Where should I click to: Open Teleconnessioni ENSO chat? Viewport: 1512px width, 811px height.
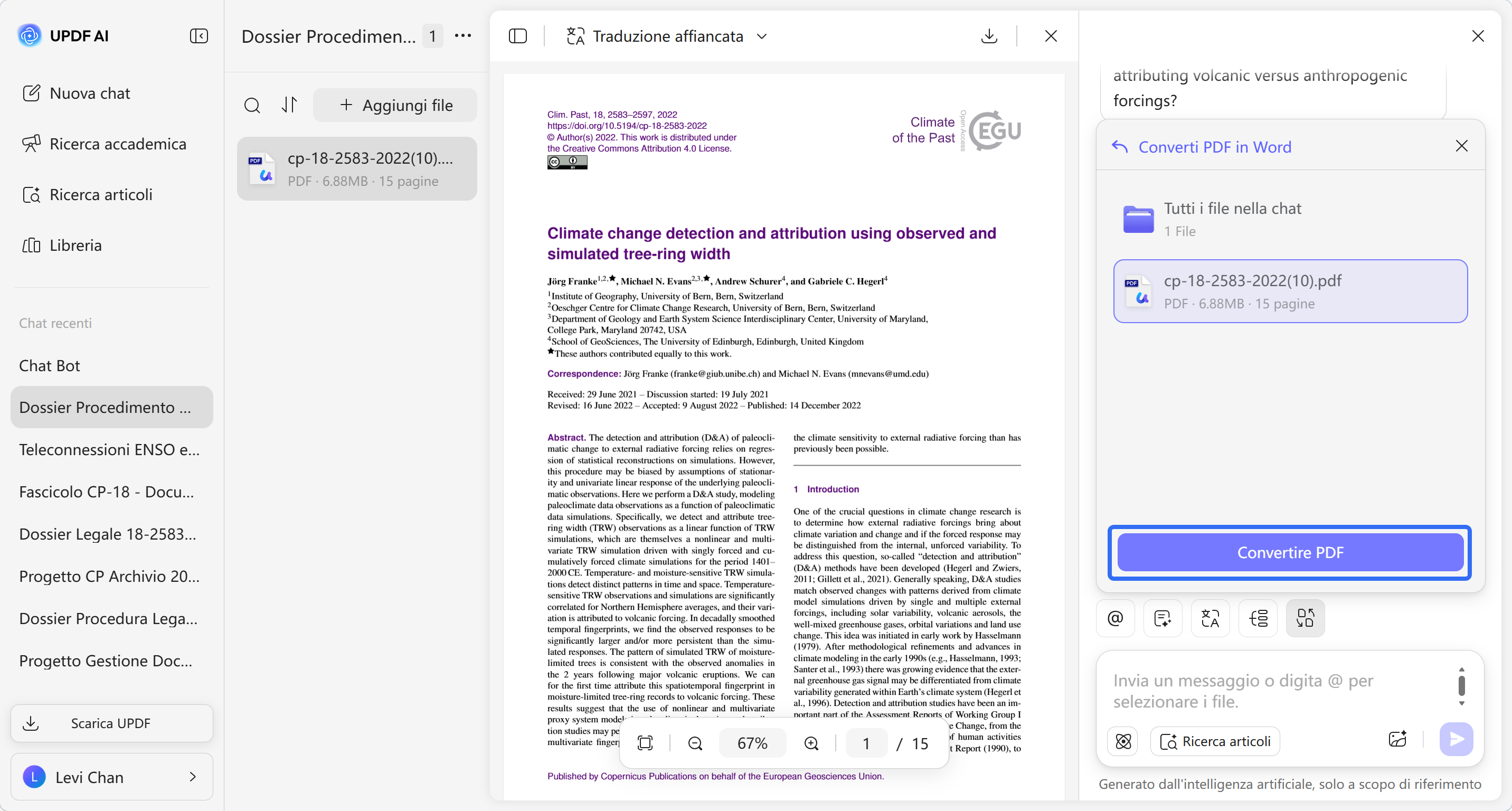click(x=111, y=449)
